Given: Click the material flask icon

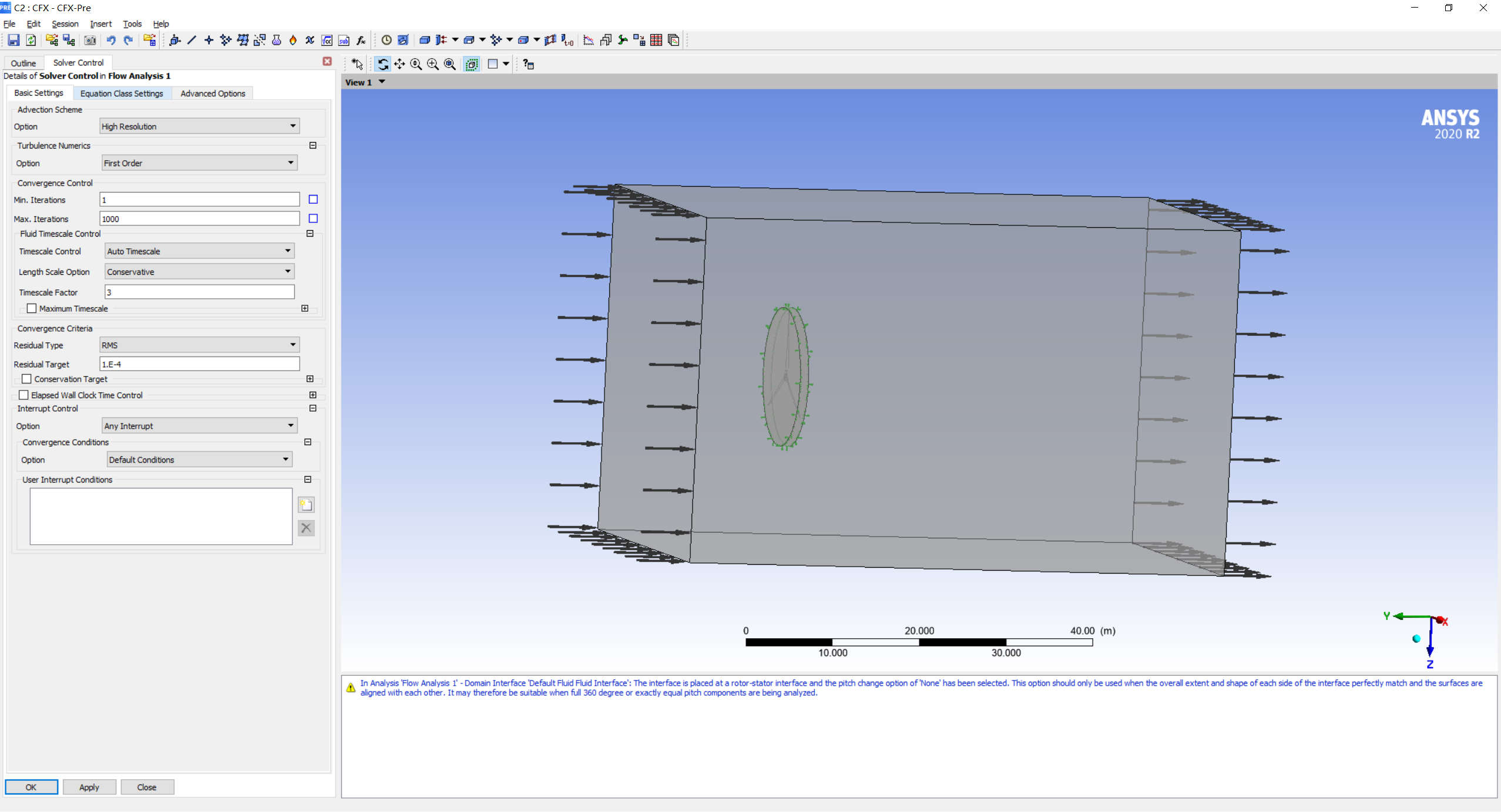Looking at the screenshot, I should click(x=276, y=40).
